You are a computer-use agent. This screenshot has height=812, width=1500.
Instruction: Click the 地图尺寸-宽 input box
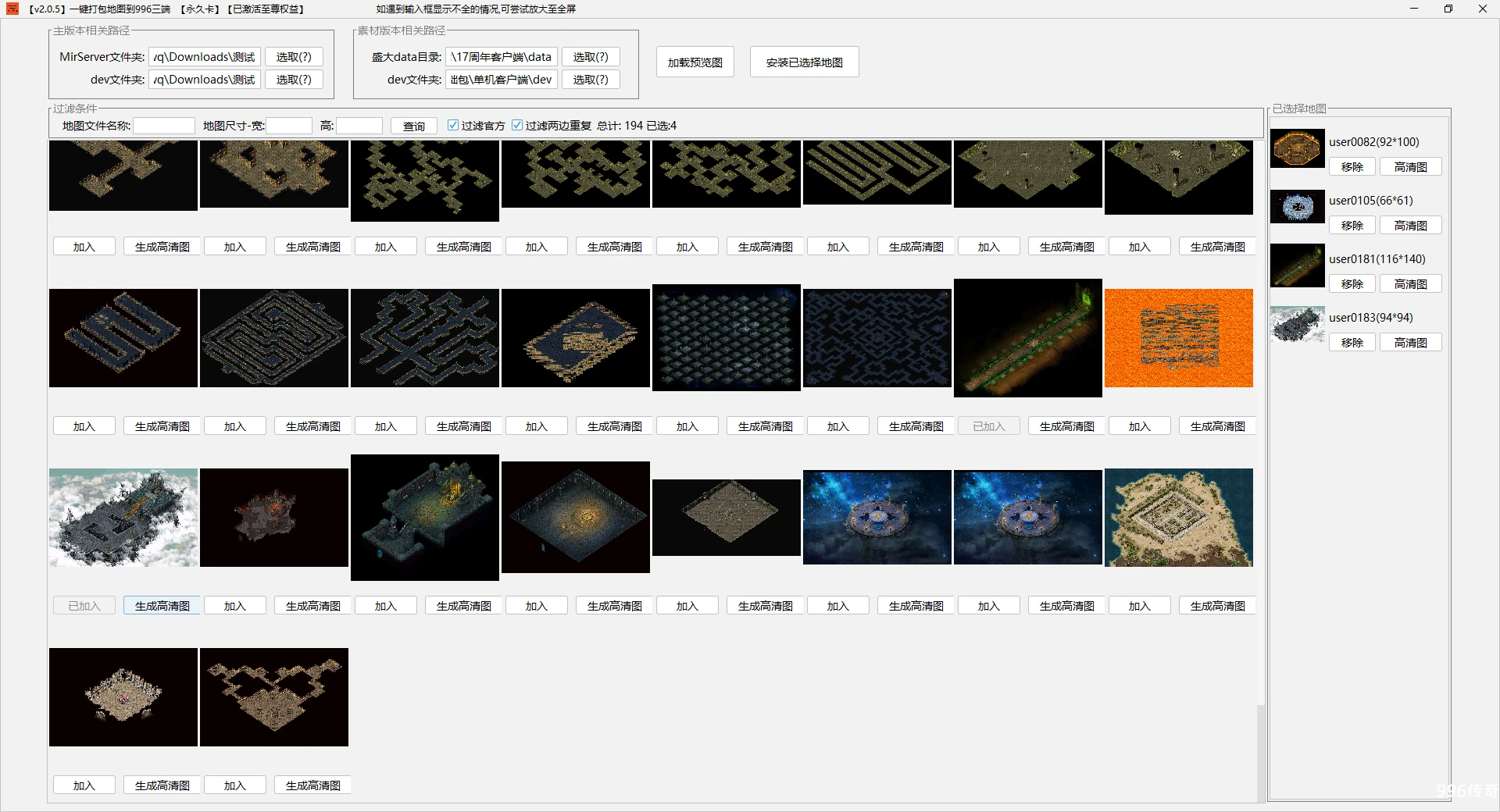pos(289,126)
